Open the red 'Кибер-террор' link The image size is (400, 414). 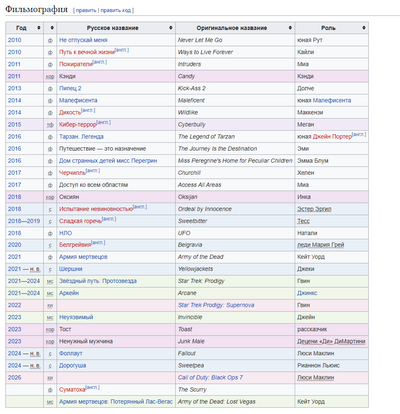78,125
